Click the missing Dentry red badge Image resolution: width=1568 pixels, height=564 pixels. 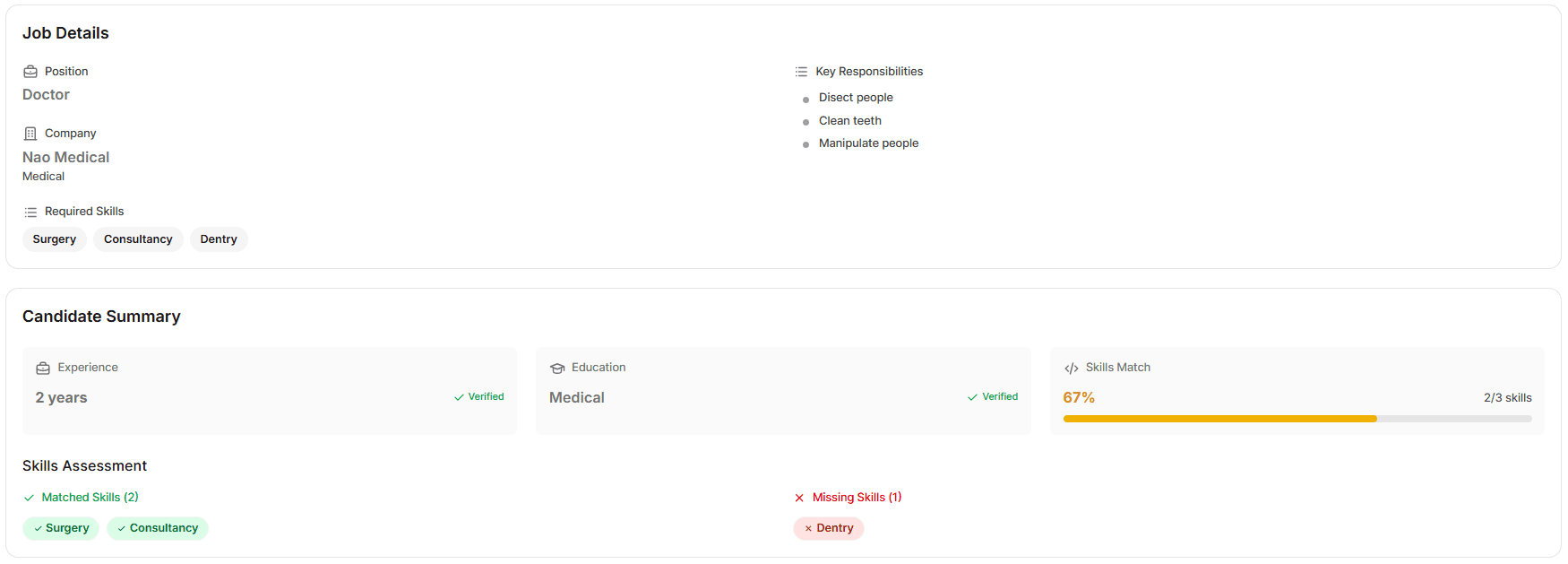(x=829, y=528)
